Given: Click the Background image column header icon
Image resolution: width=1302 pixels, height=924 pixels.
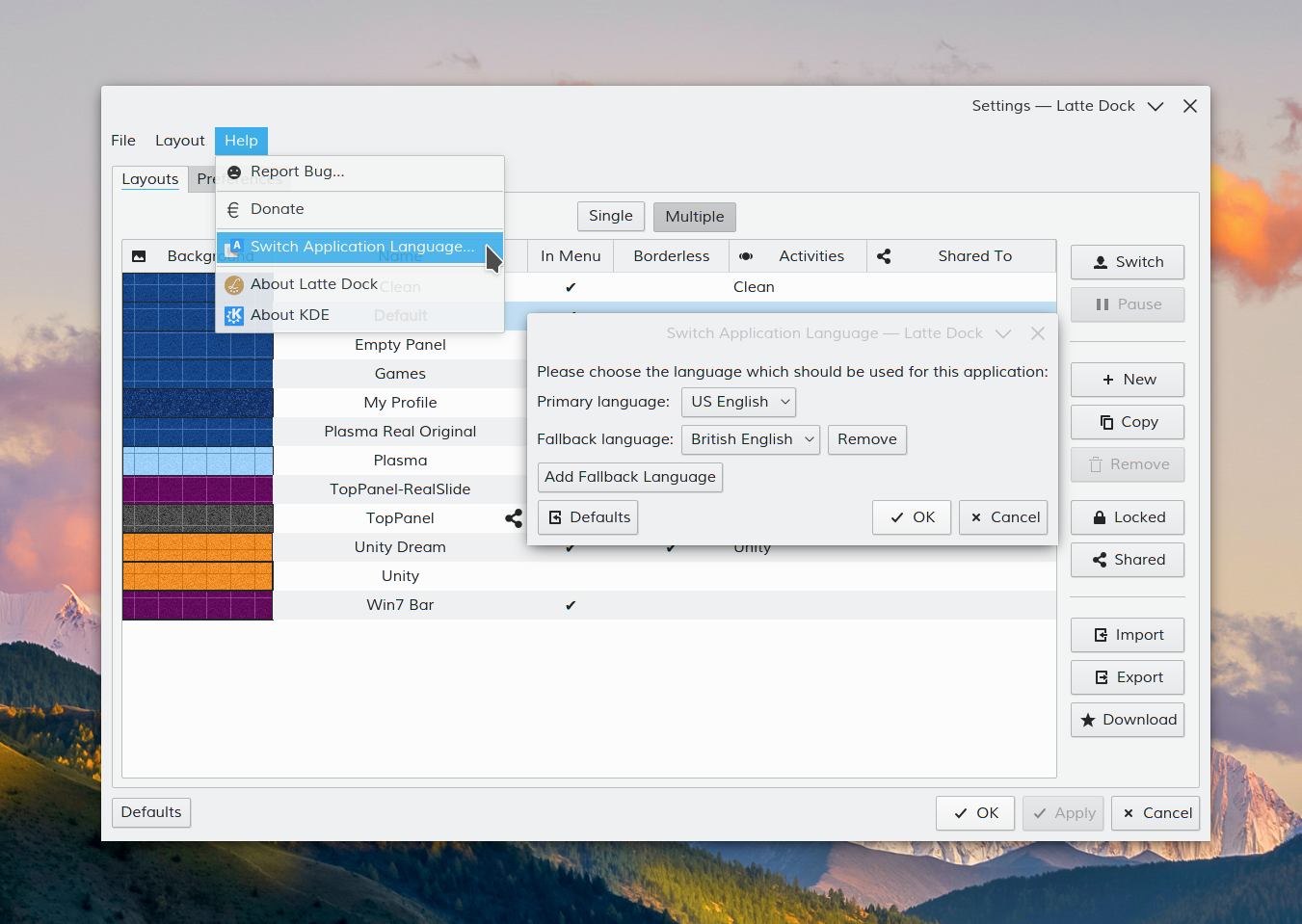Looking at the screenshot, I should (139, 256).
